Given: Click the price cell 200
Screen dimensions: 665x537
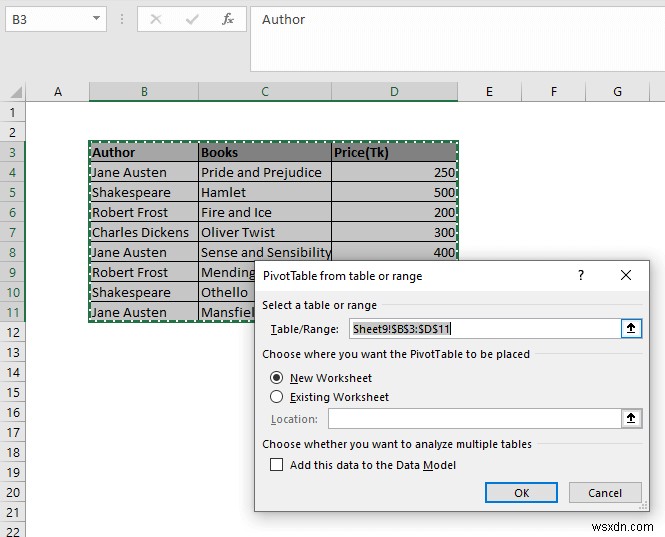Looking at the screenshot, I should click(x=394, y=212).
